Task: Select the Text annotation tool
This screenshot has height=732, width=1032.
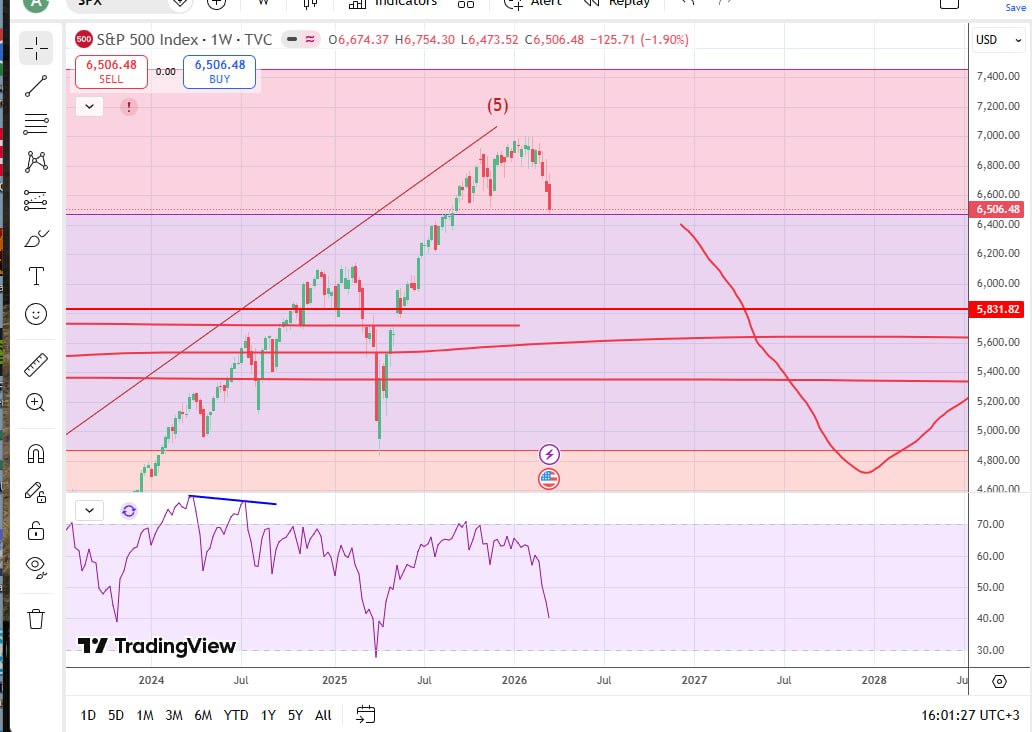Action: [36, 276]
